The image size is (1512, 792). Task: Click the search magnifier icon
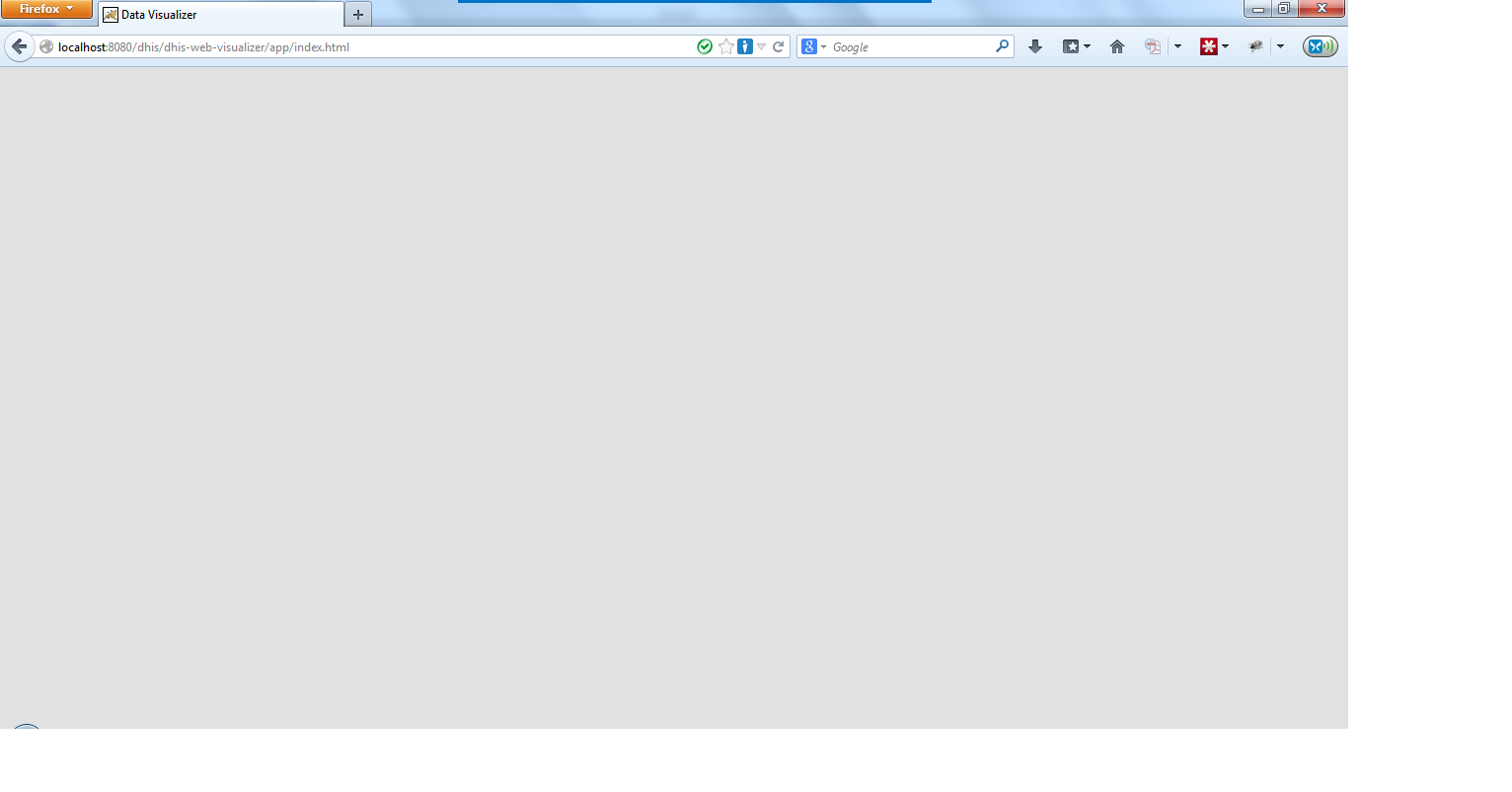pyautogui.click(x=1003, y=45)
